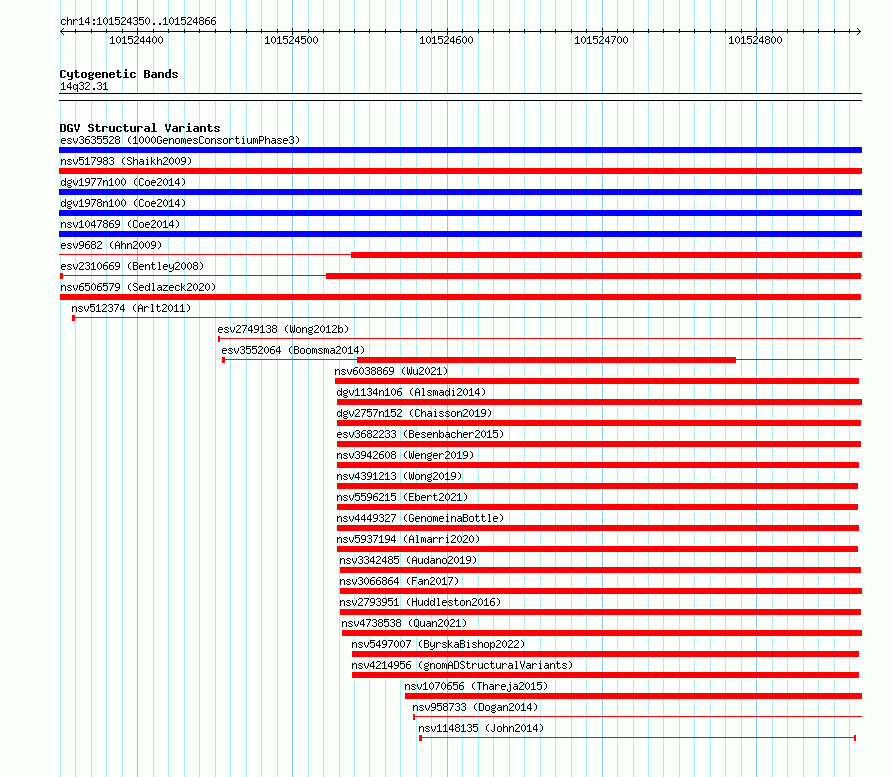Select the red bar under nsv517983
Viewport: 890px width, 777px height.
[460, 171]
